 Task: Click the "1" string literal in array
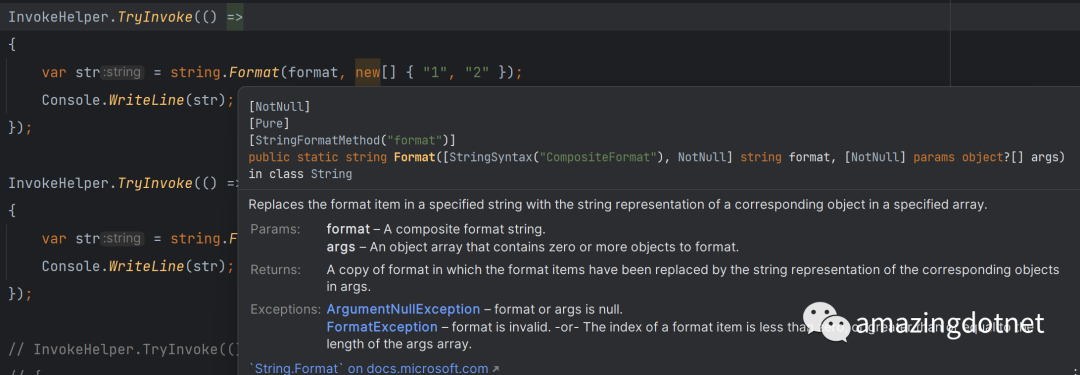coord(436,72)
